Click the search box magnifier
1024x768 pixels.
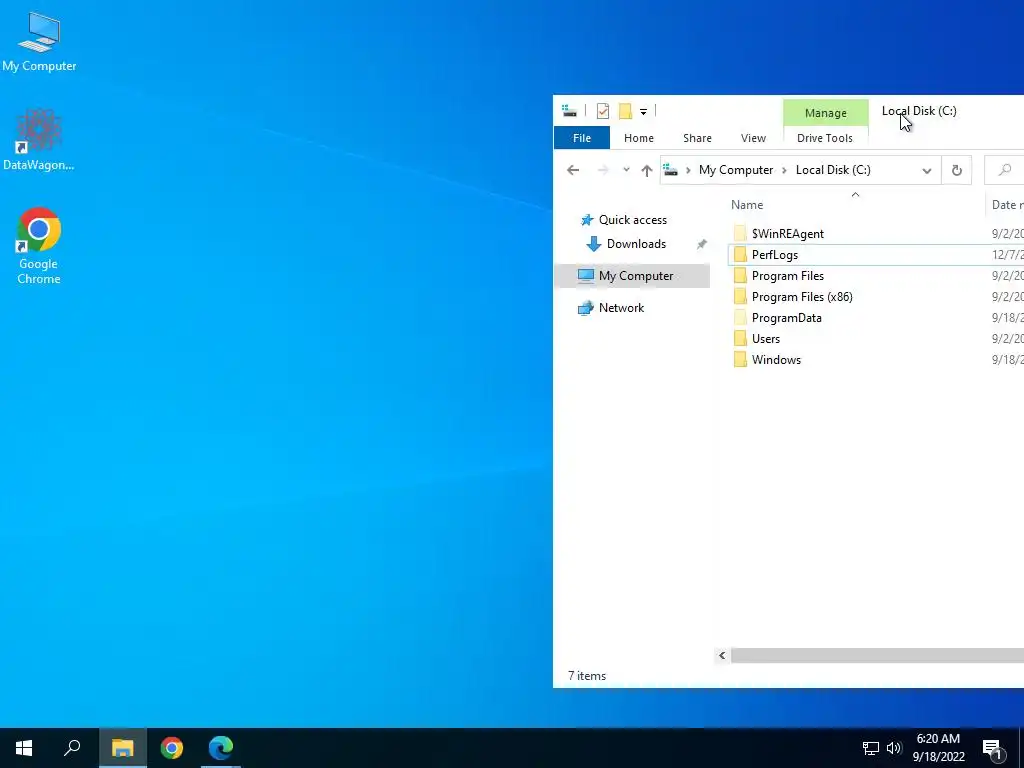pyautogui.click(x=1004, y=170)
